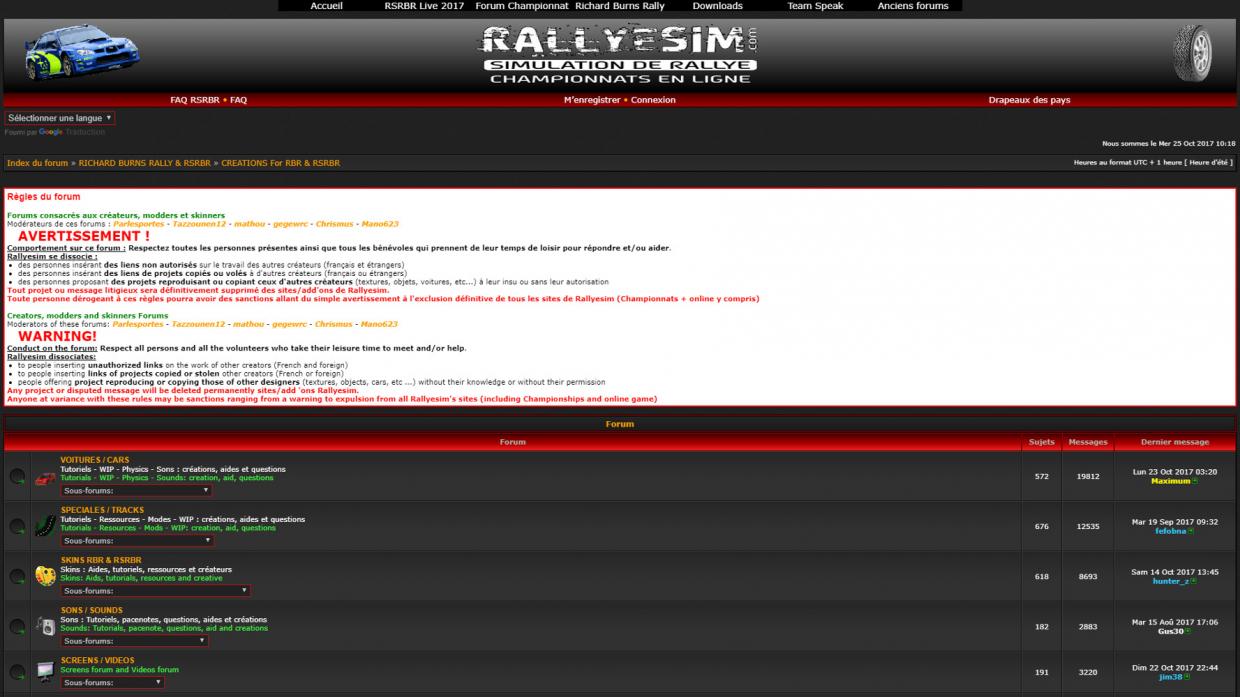Viewport: 1240px width, 697px height.
Task: Open user hunter_z's profile
Action: (x=1171, y=581)
